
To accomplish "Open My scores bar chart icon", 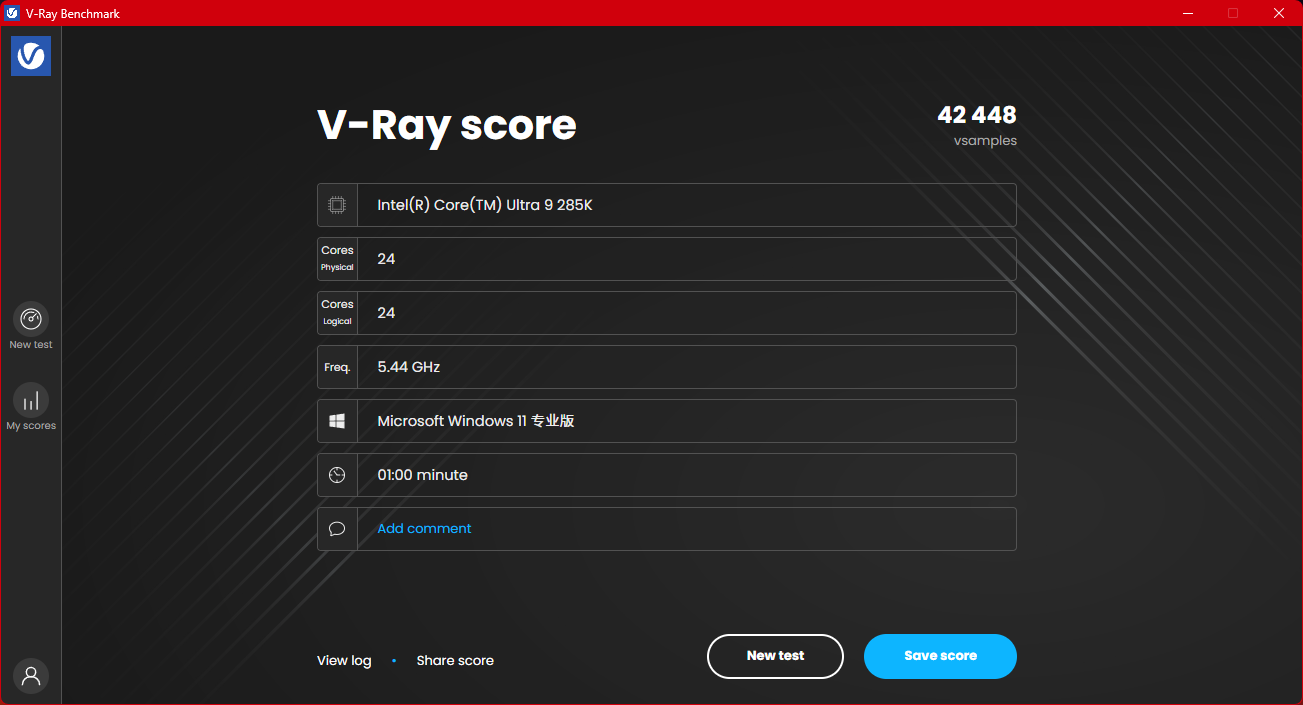I will point(31,400).
